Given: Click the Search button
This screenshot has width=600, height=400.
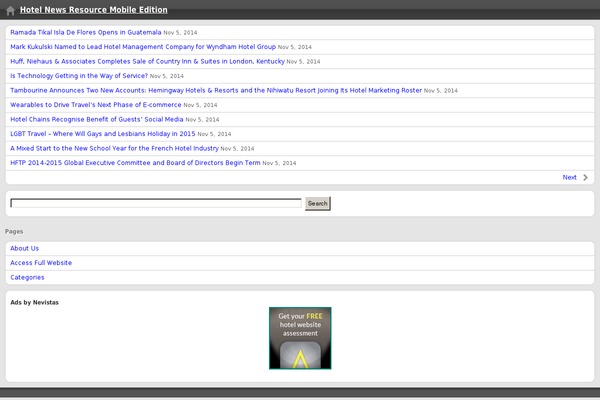Looking at the screenshot, I should (x=318, y=204).
